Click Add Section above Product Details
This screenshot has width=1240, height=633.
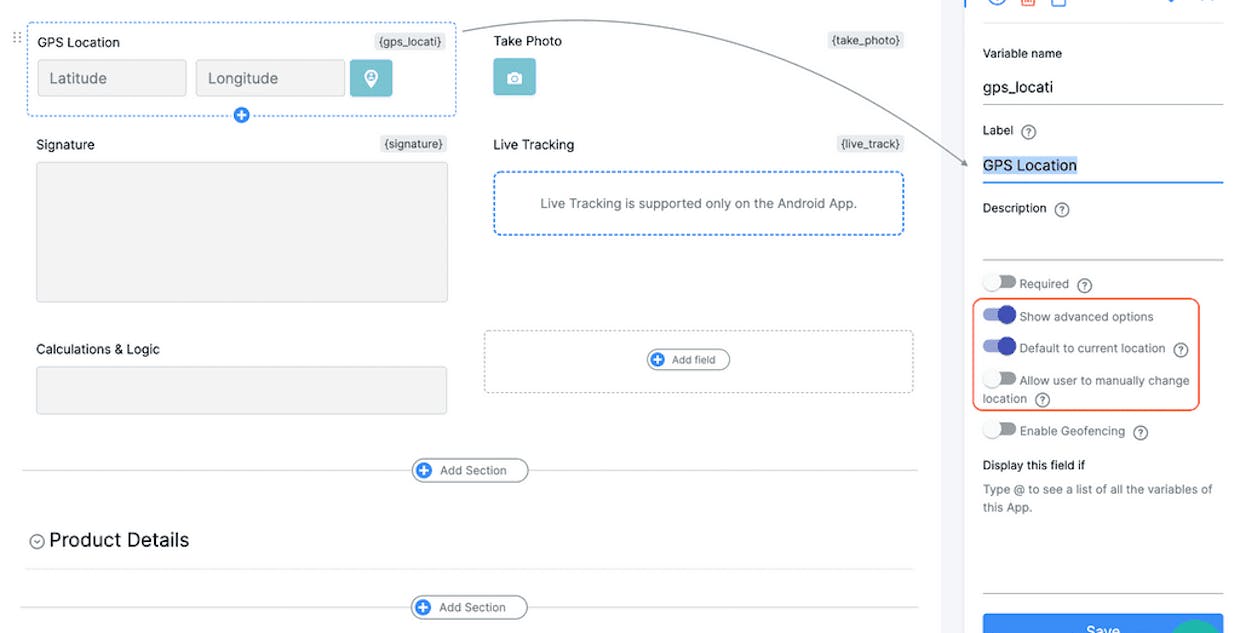[x=470, y=470]
